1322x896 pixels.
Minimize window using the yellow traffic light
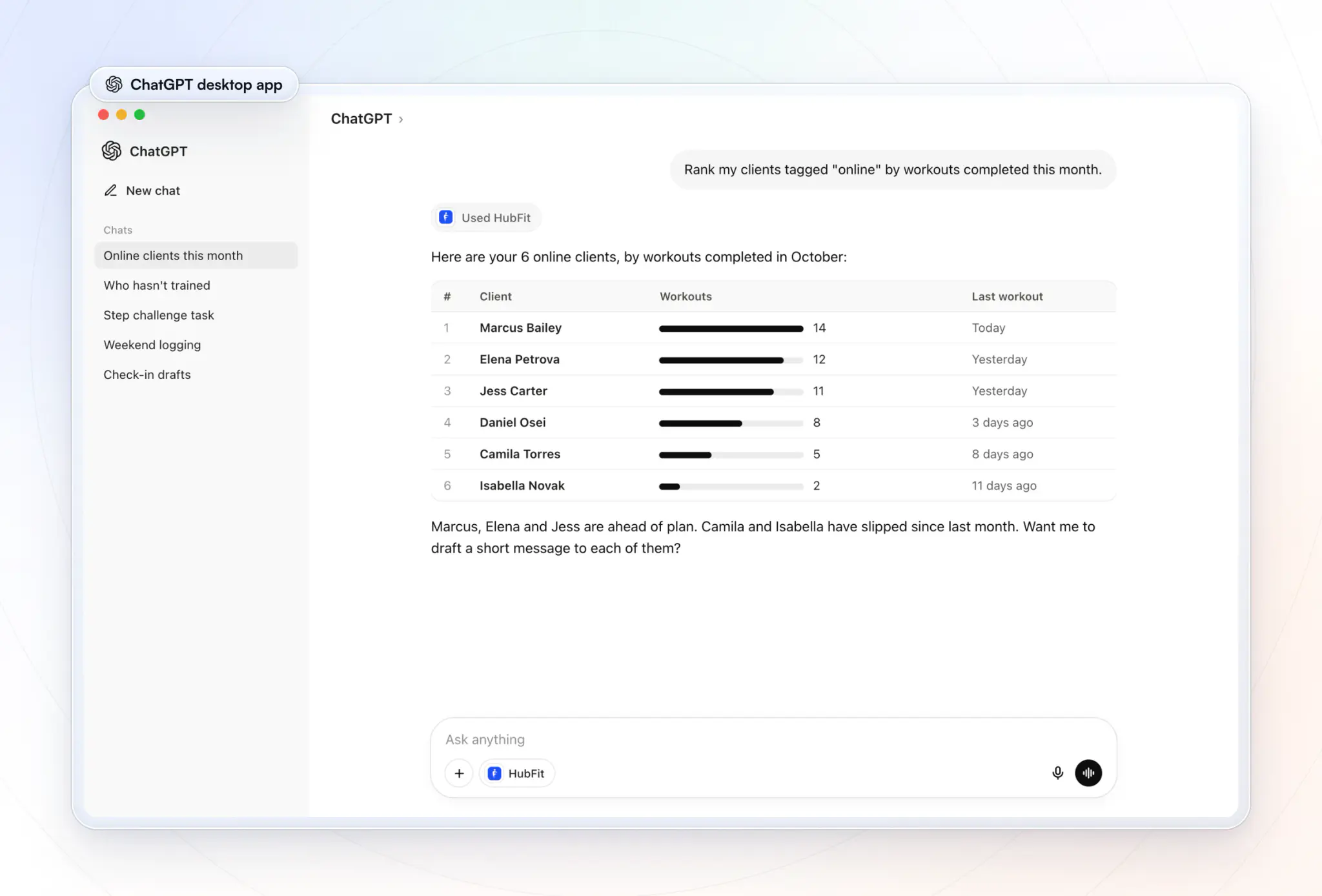(x=121, y=115)
